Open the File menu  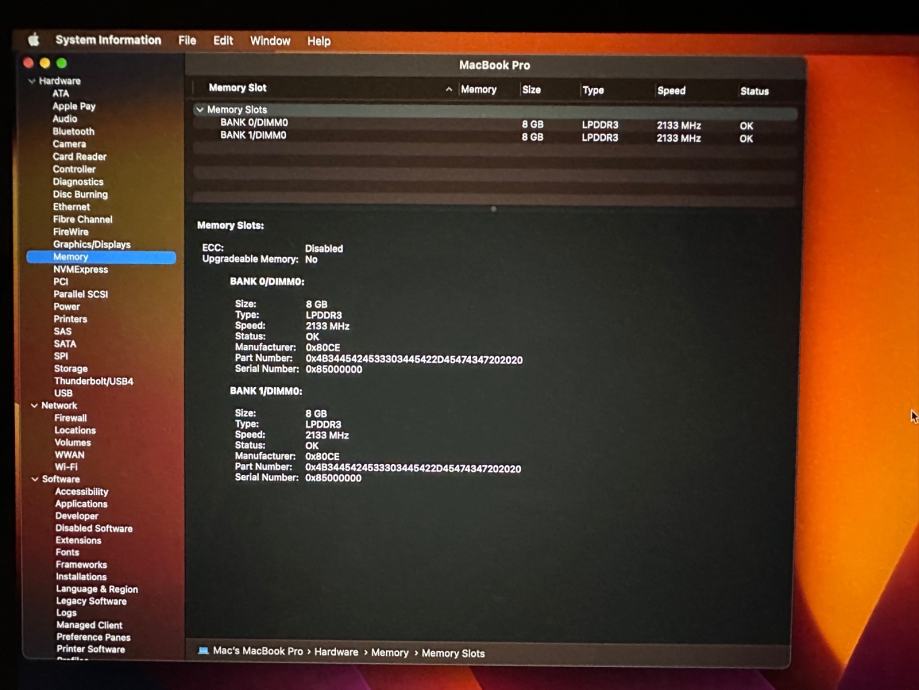[x=187, y=40]
